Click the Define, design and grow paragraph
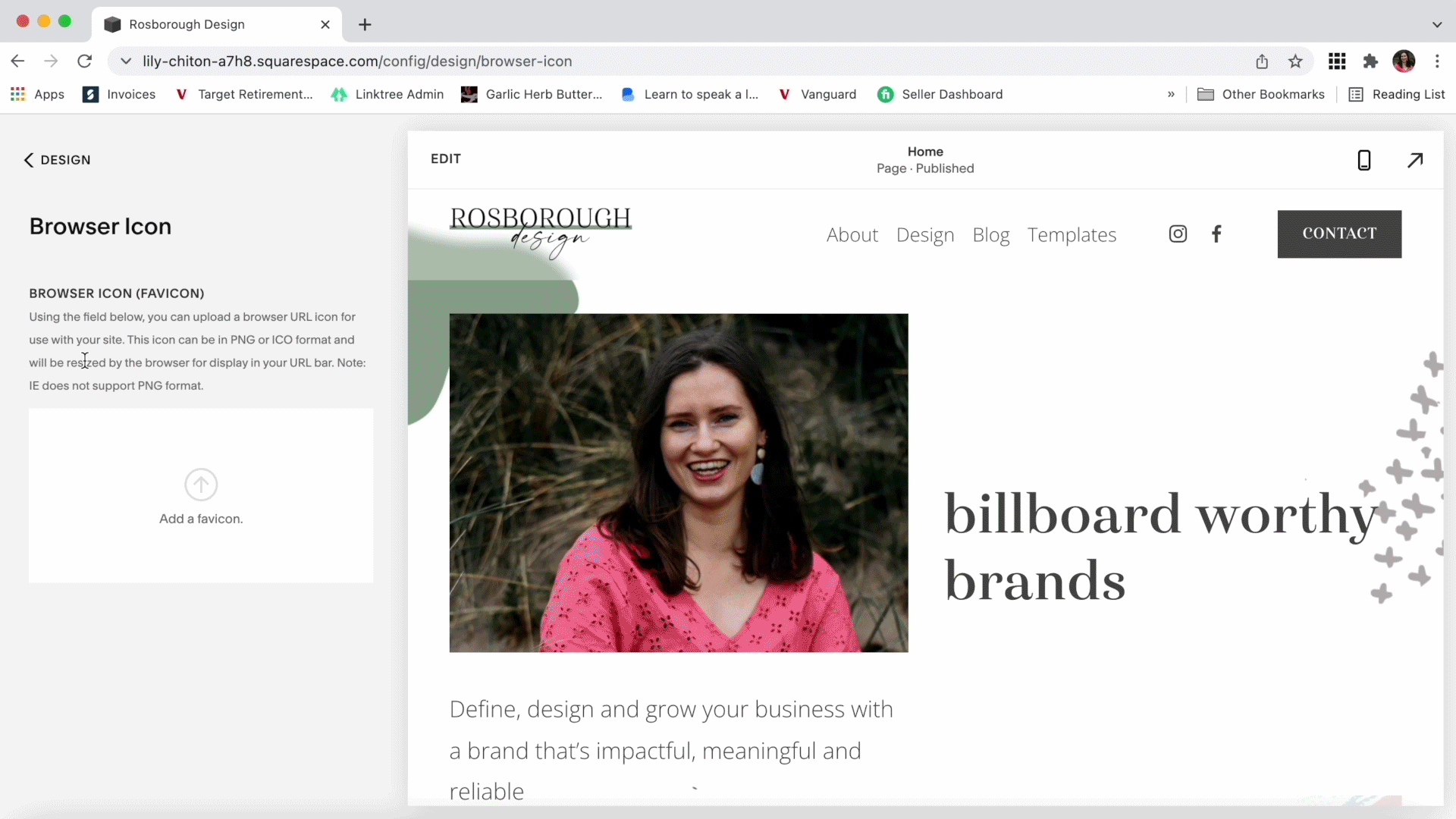The height and width of the screenshot is (819, 1456). pos(671,750)
